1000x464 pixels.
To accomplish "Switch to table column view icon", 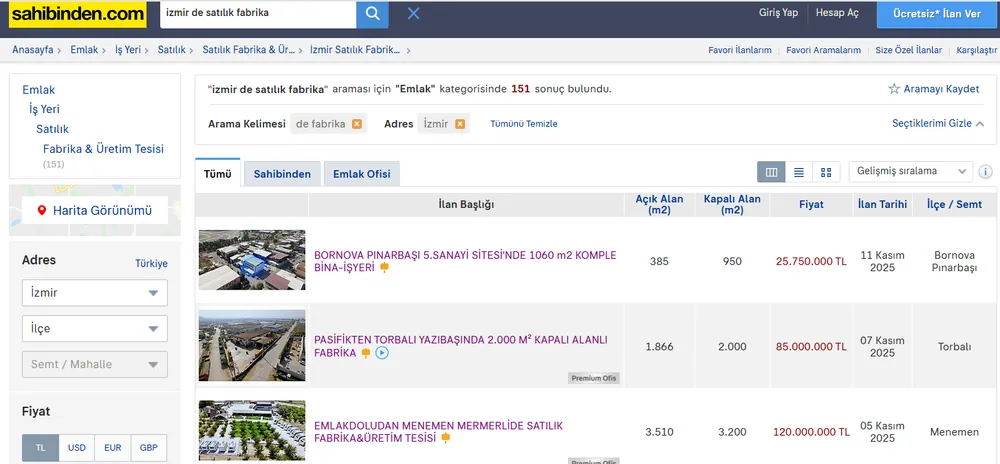I will 771,172.
